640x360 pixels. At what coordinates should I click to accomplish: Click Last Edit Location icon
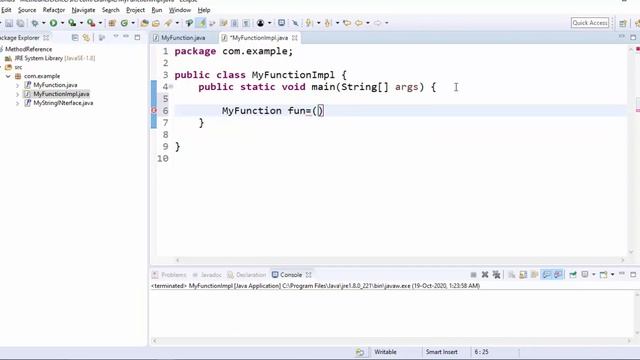click(347, 23)
